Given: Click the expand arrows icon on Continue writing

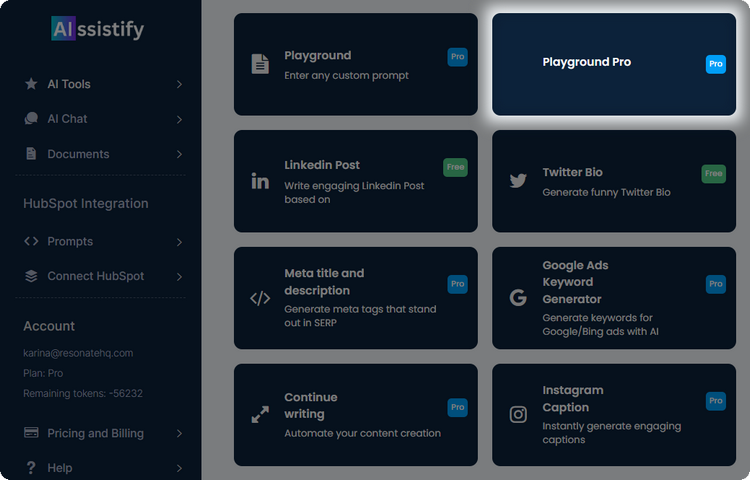Looking at the screenshot, I should [x=260, y=414].
